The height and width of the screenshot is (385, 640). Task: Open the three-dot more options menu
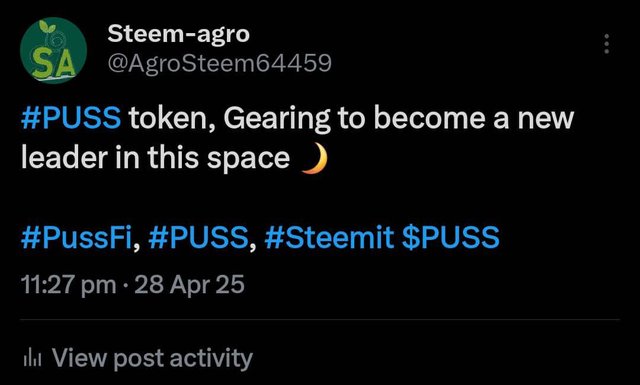(607, 44)
